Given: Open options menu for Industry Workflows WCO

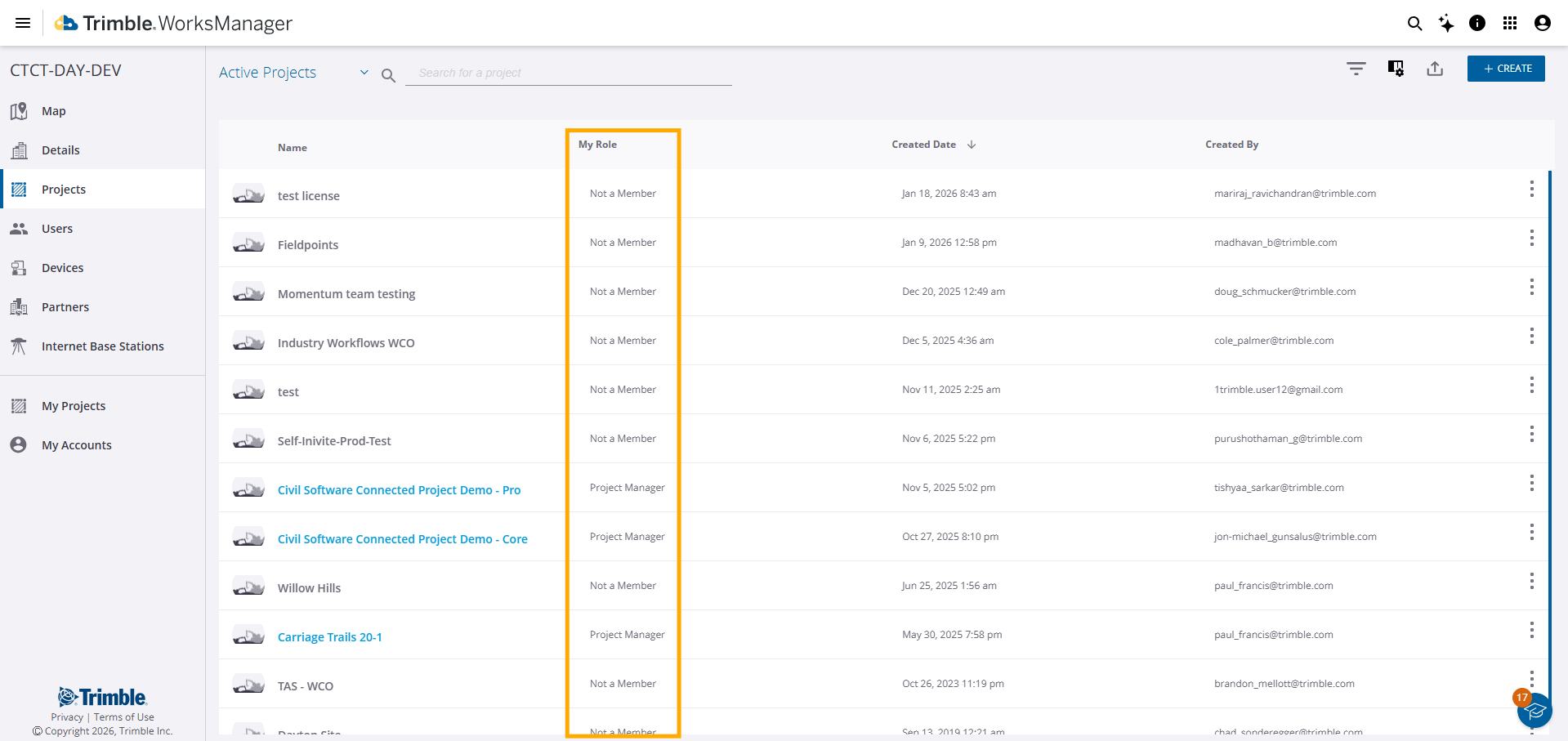Looking at the screenshot, I should click(1532, 336).
